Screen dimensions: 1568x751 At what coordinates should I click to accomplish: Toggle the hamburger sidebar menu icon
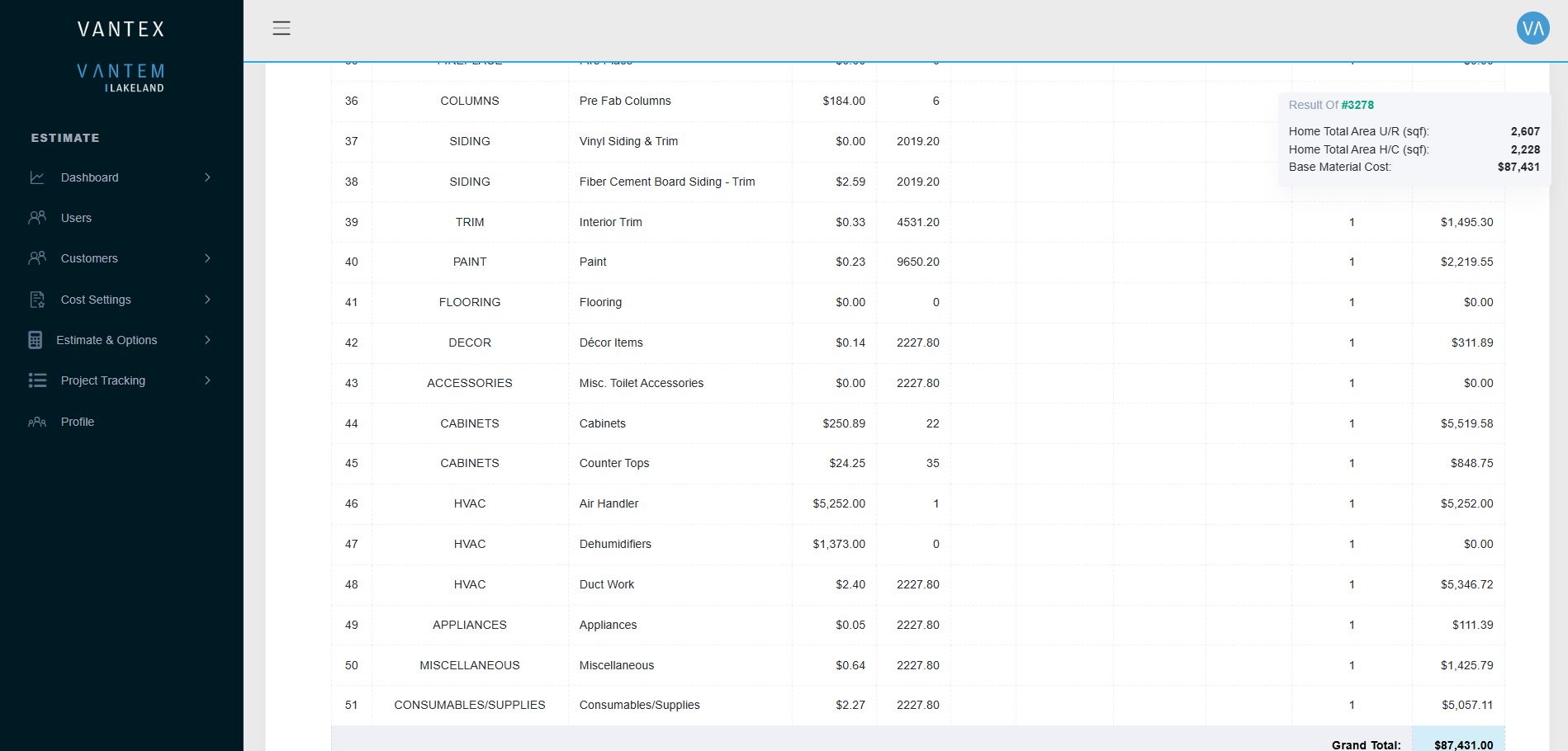click(x=282, y=28)
